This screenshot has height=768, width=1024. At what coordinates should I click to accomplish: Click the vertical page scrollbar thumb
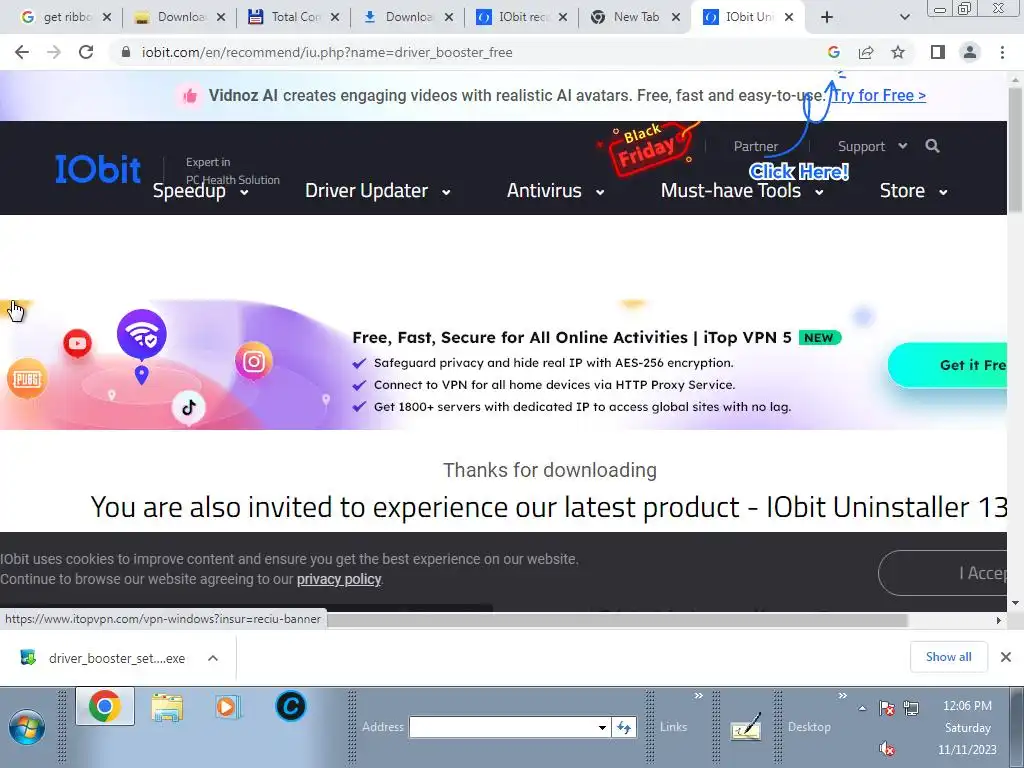pos(1015,149)
